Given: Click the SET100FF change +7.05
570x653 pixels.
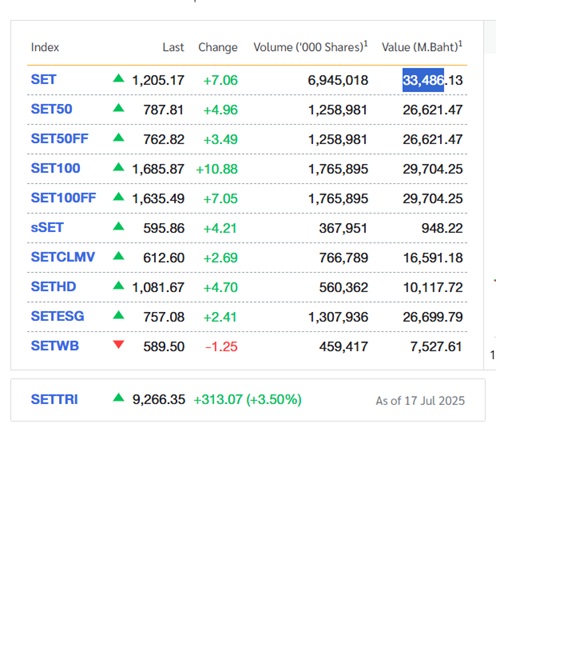Looking at the screenshot, I should click(220, 198).
